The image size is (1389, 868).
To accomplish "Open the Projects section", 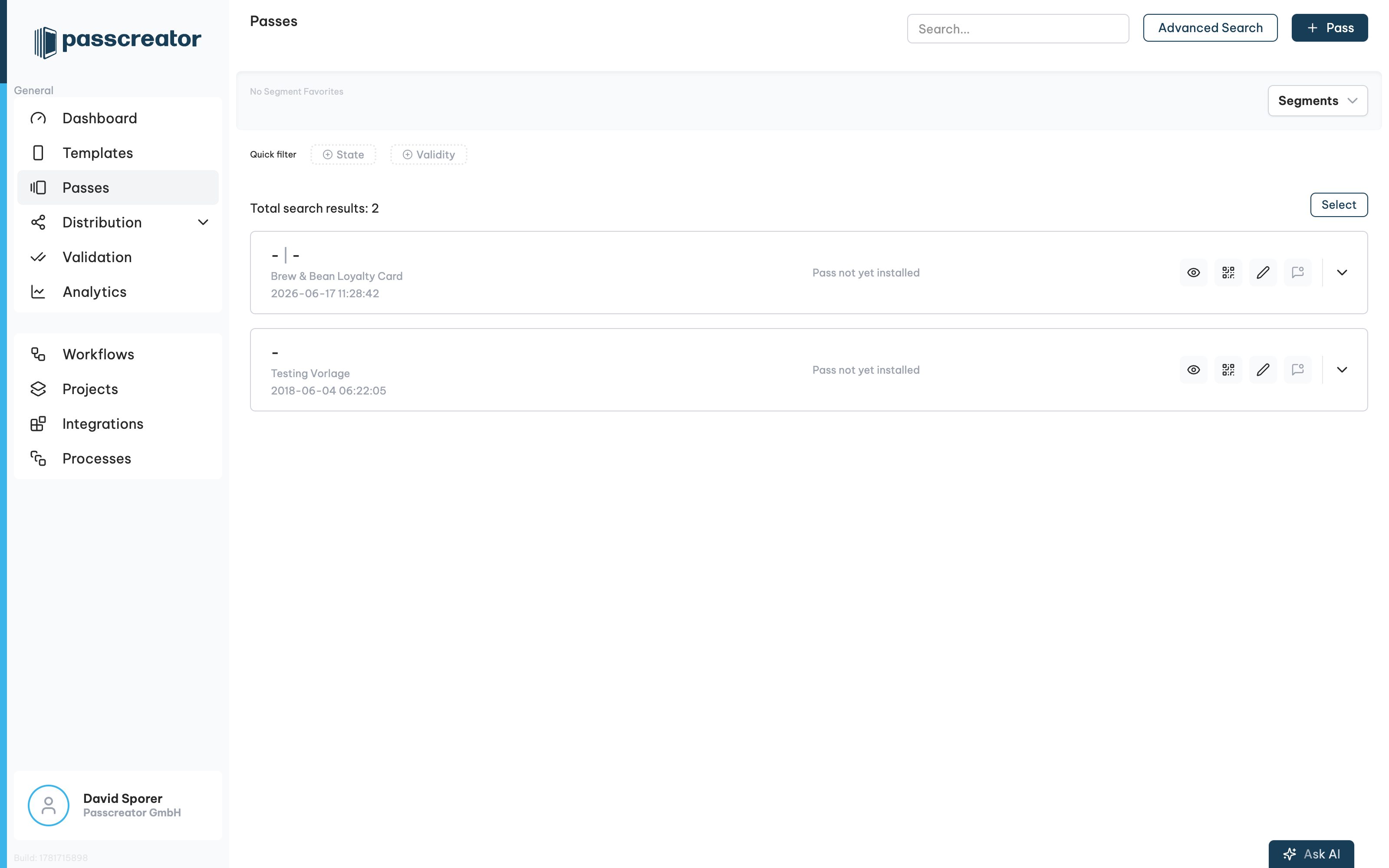I will pyautogui.click(x=118, y=389).
